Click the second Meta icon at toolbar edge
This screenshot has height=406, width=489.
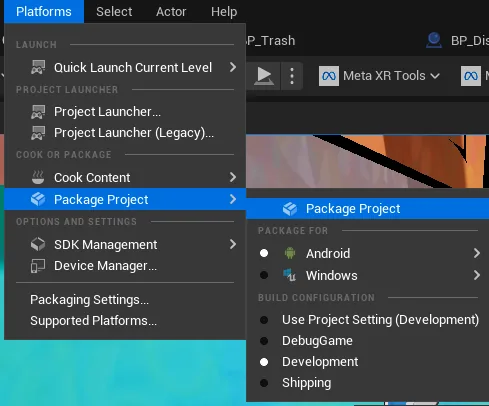pos(471,76)
